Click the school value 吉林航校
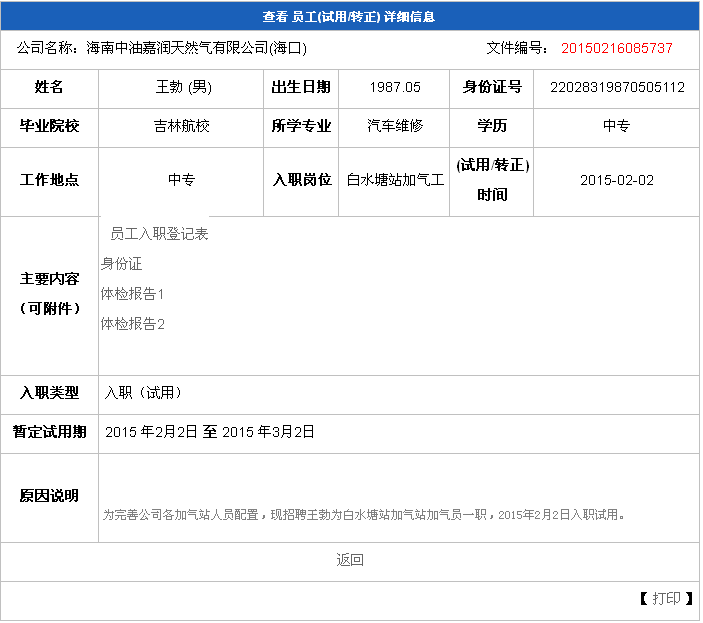703x623 pixels. (182, 126)
